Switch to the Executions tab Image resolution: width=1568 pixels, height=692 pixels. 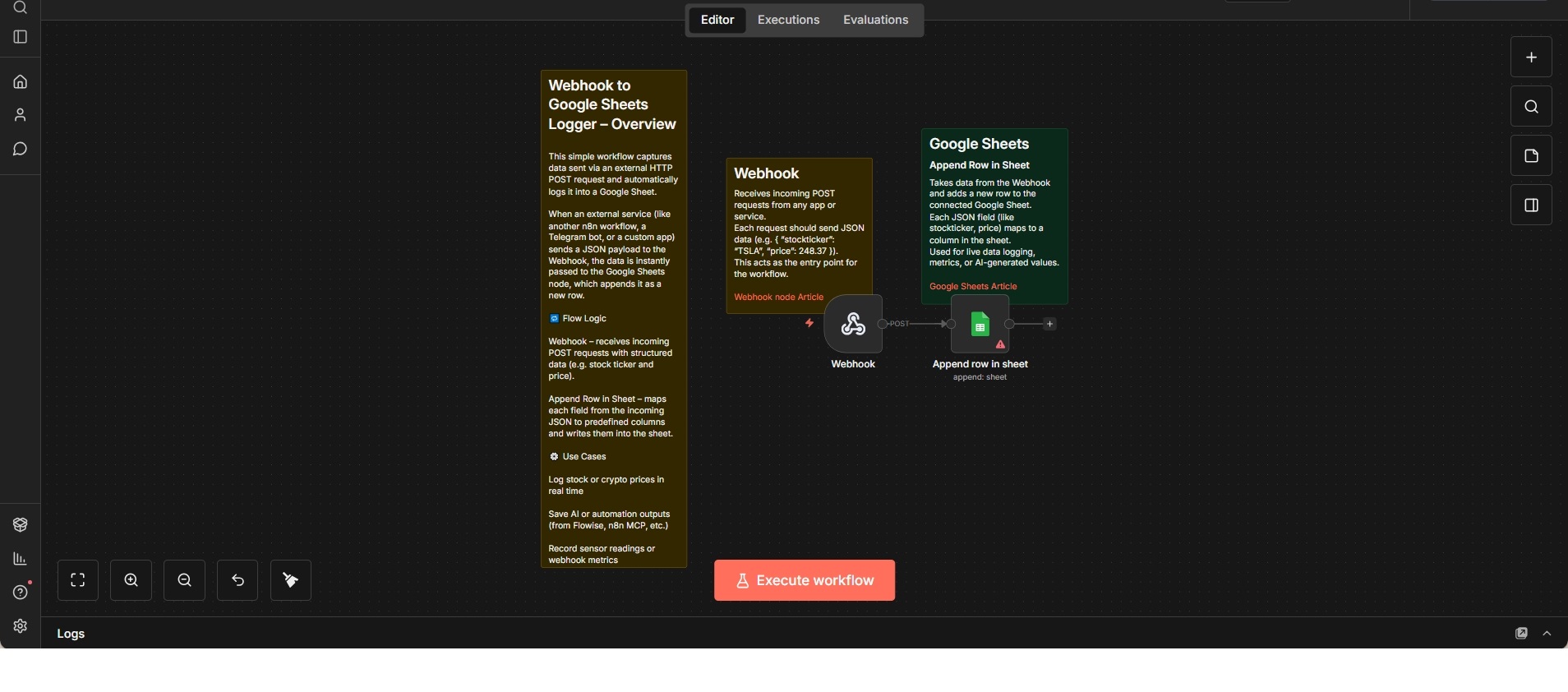(788, 20)
